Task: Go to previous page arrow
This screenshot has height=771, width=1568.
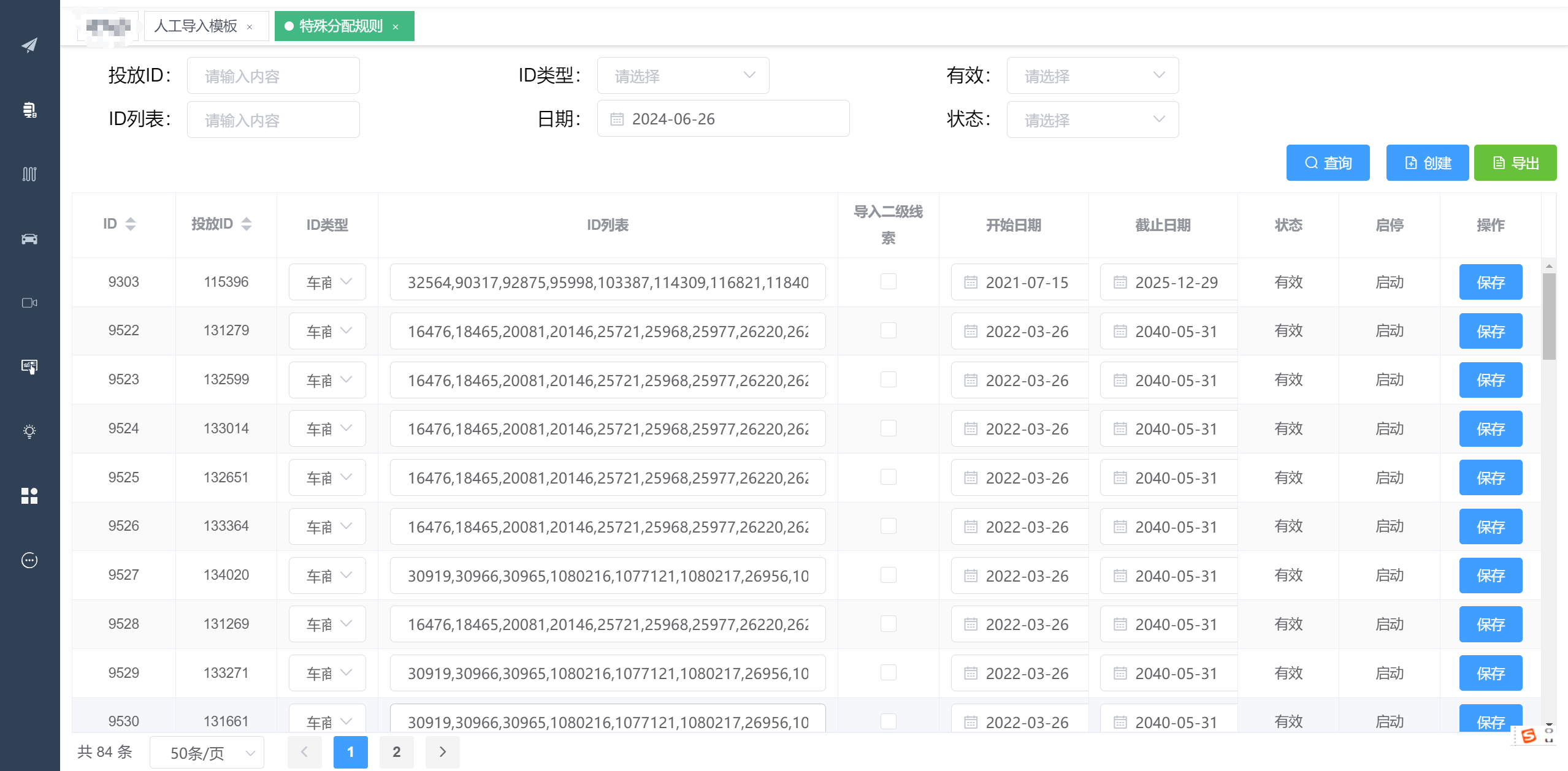Action: tap(304, 752)
